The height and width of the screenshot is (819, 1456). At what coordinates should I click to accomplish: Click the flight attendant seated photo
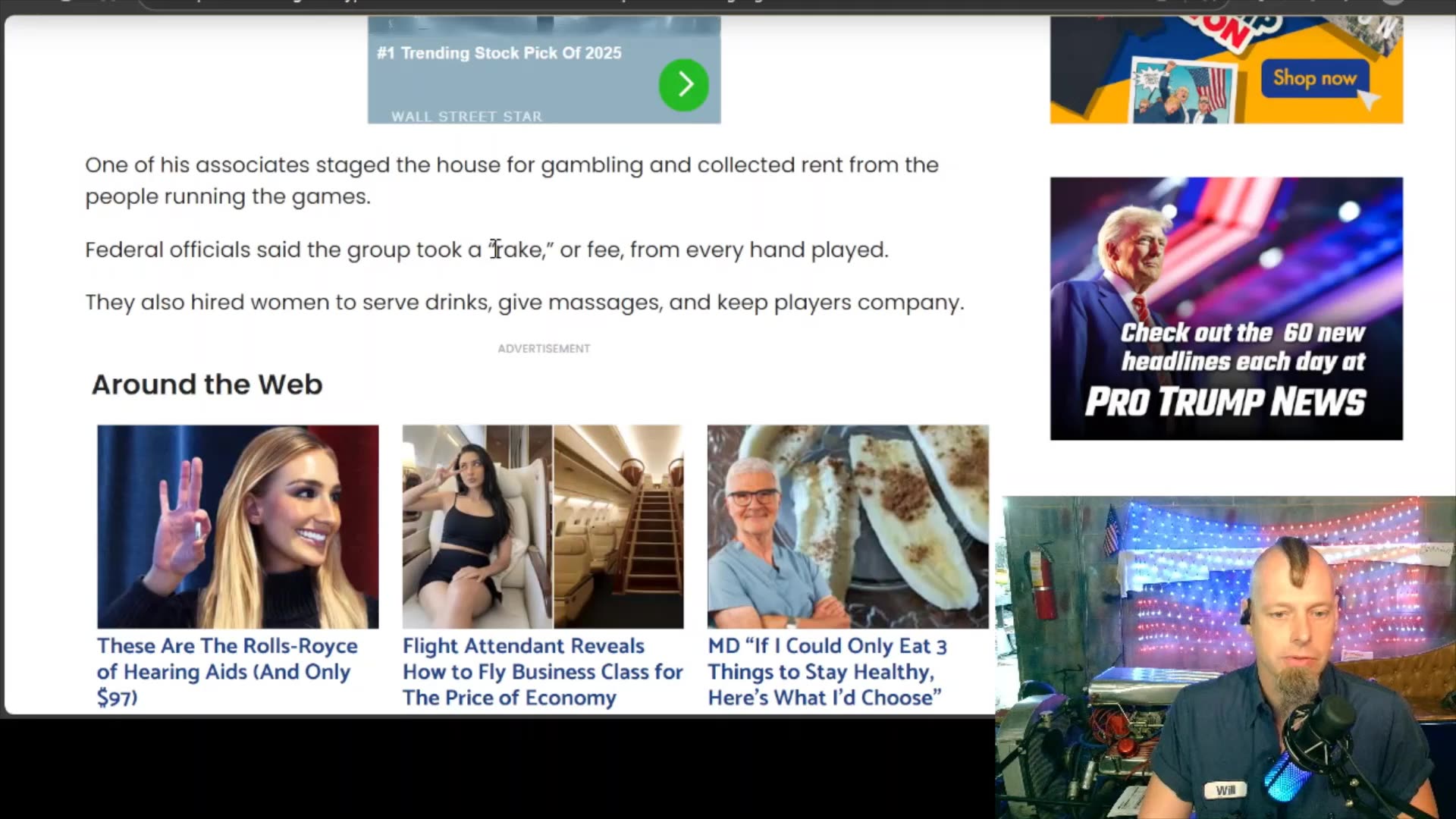tap(477, 526)
